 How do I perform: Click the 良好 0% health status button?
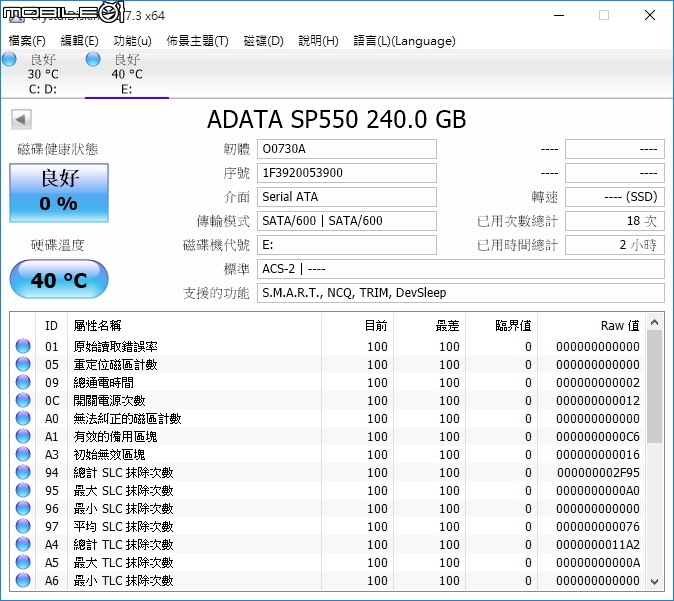point(59,193)
